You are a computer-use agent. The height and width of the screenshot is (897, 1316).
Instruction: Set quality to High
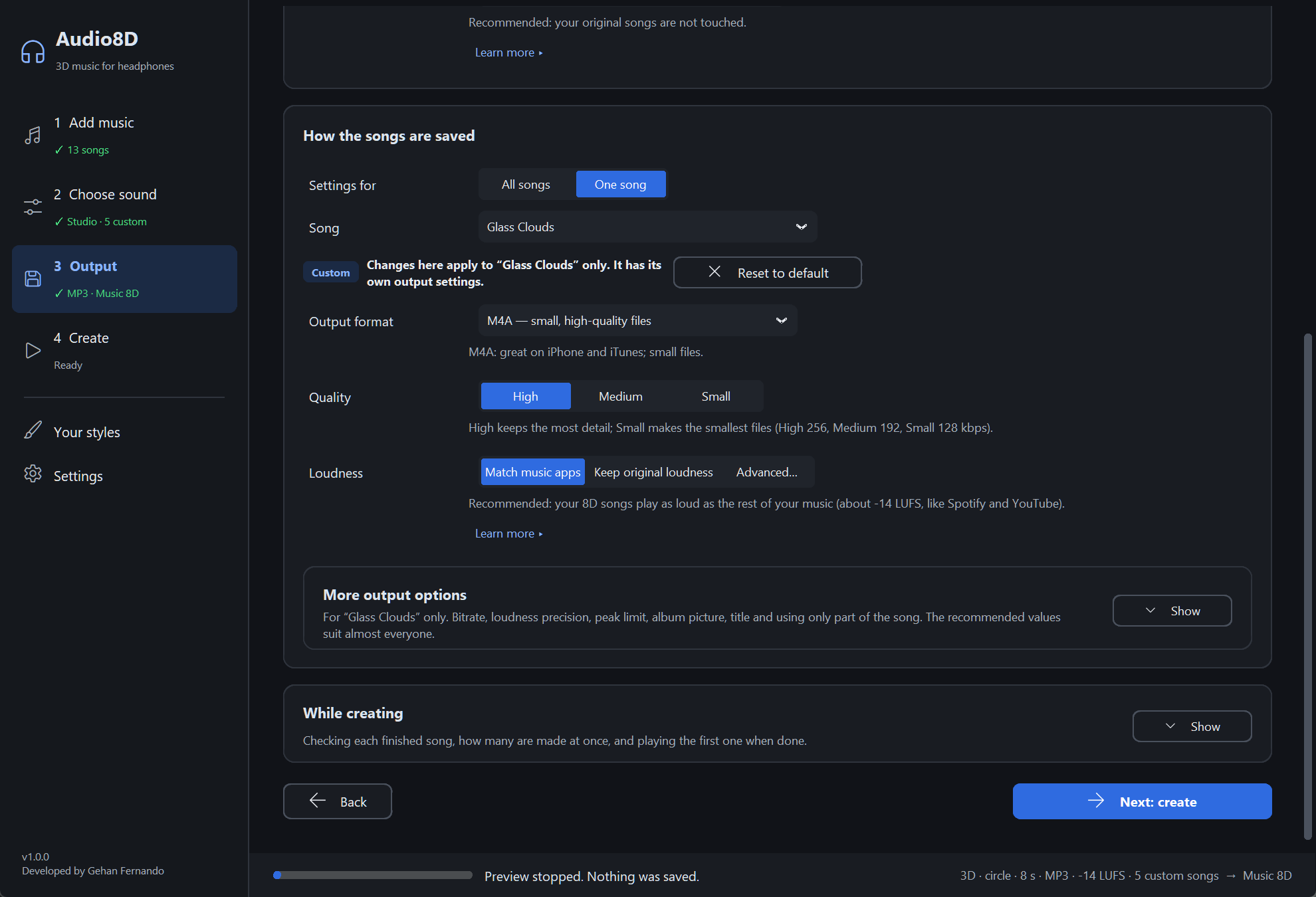(526, 396)
